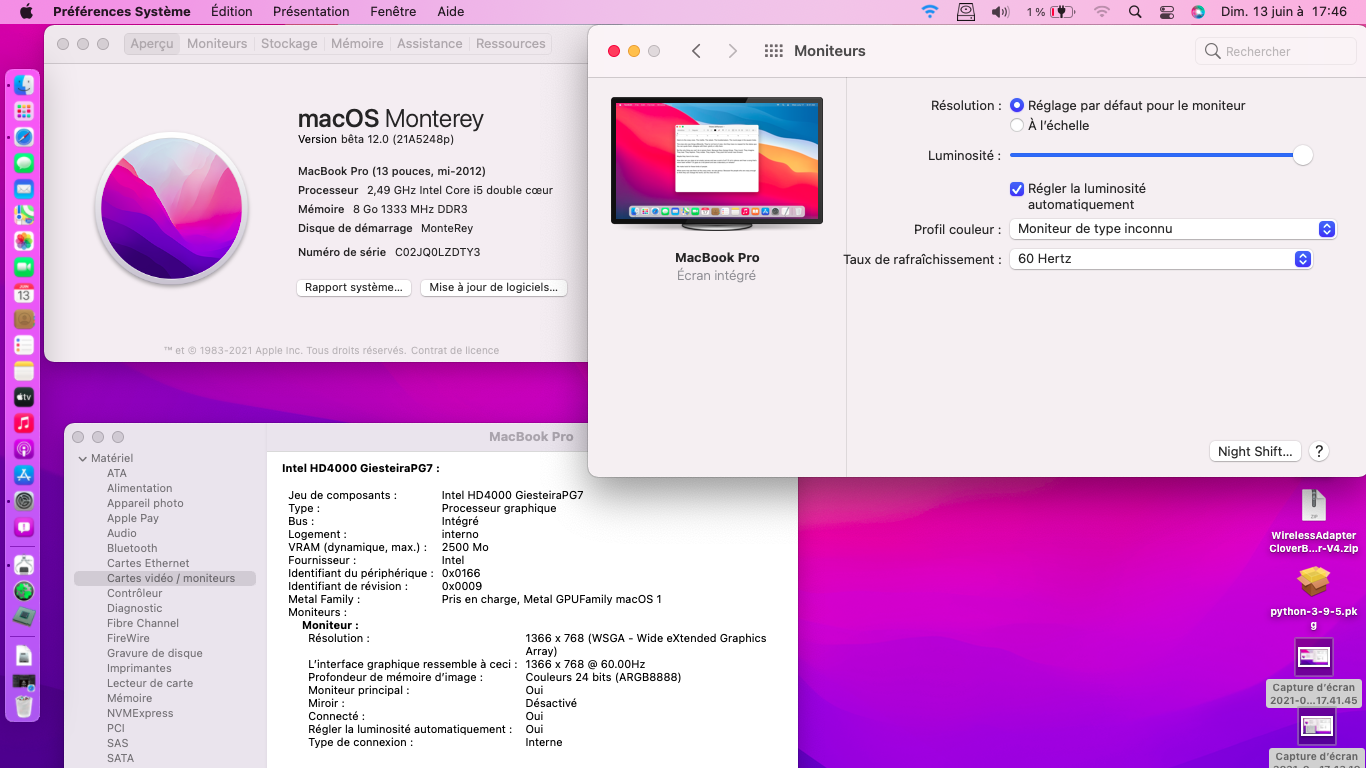The width and height of the screenshot is (1366, 768).
Task: Open the Aide menu
Action: pos(451,12)
